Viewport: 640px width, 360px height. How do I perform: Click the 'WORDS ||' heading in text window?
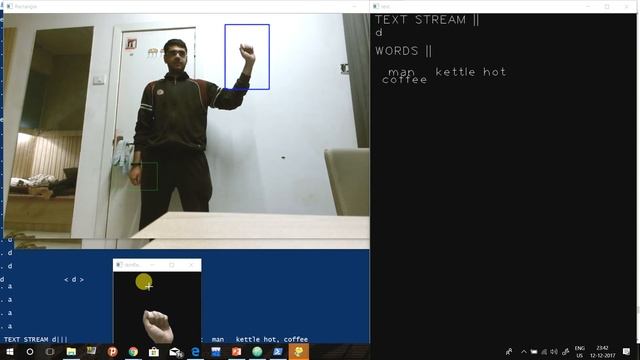(403, 51)
